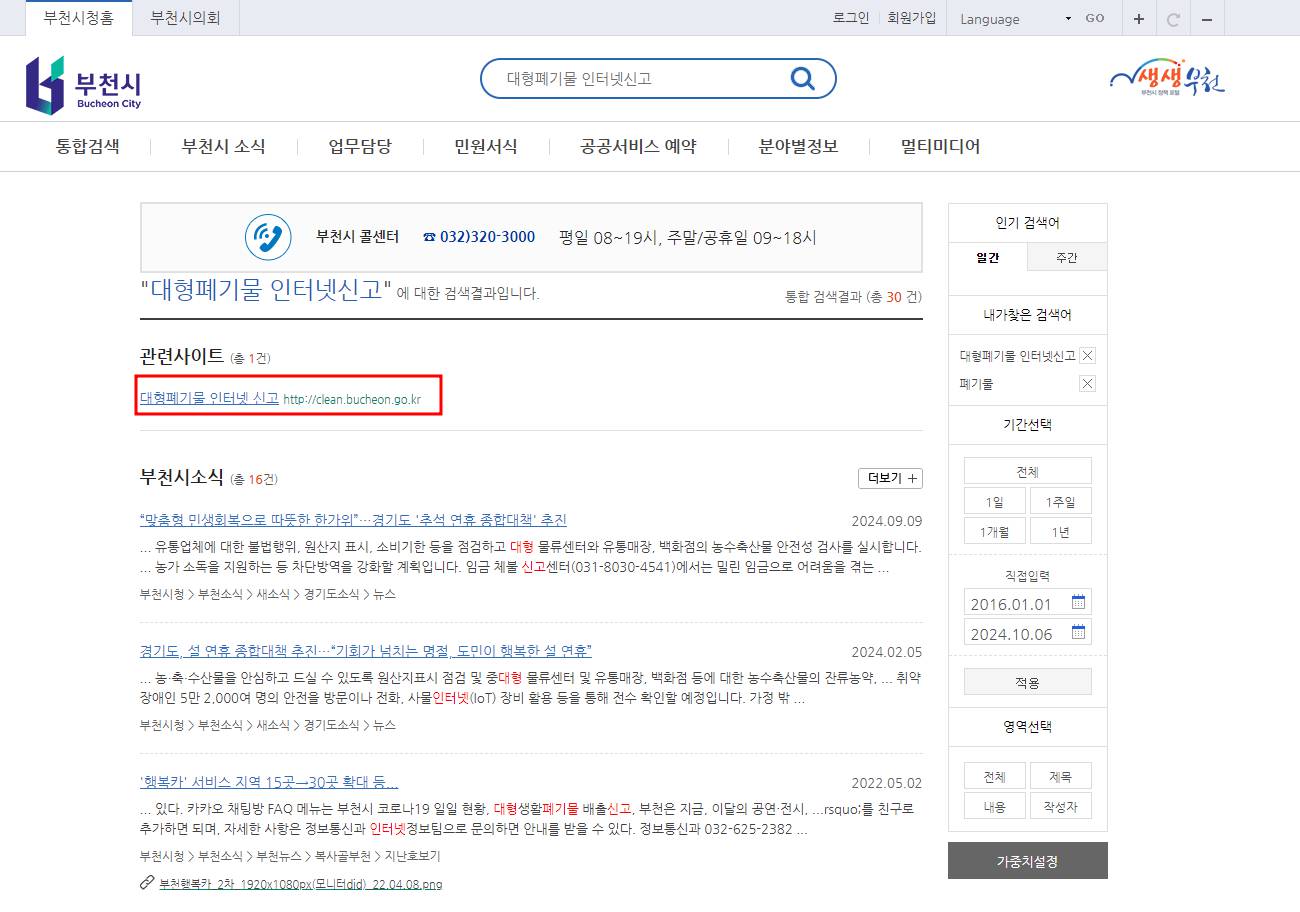The height and width of the screenshot is (912, 1300).
Task: Open 통합검색 menu
Action: tap(88, 146)
